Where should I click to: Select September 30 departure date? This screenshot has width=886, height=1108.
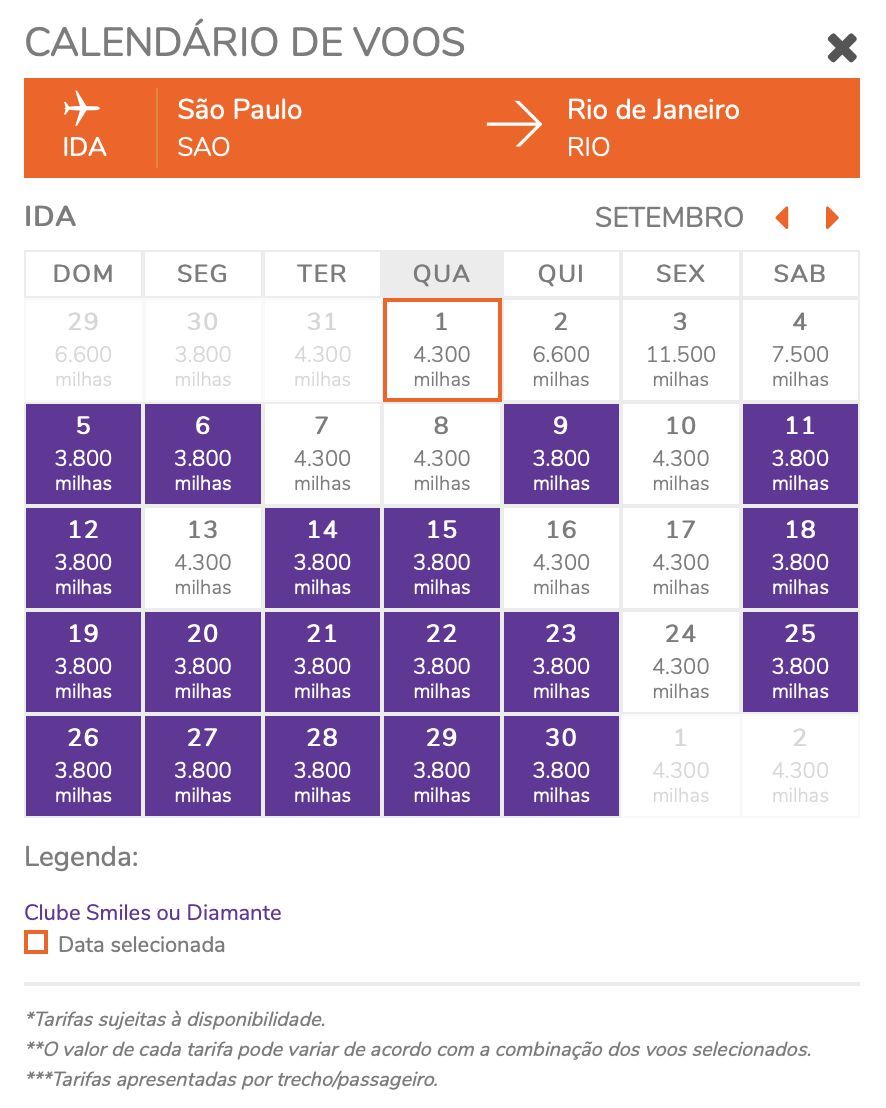[561, 765]
